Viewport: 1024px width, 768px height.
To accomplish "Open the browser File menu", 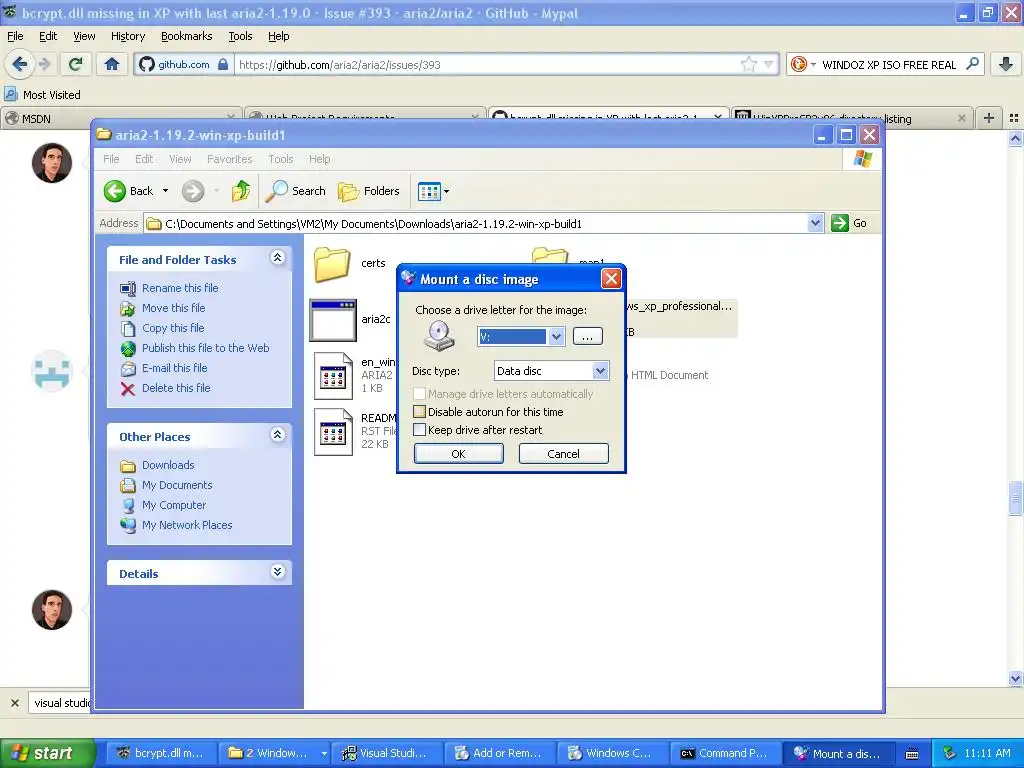I will (x=15, y=36).
